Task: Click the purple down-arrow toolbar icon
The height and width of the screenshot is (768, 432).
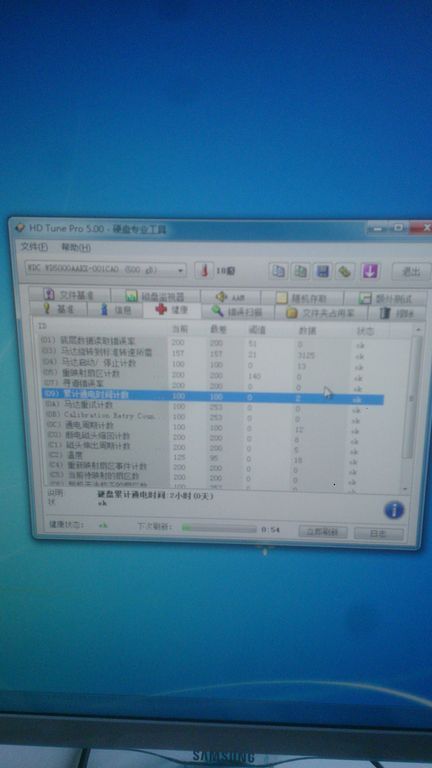Action: (x=370, y=271)
